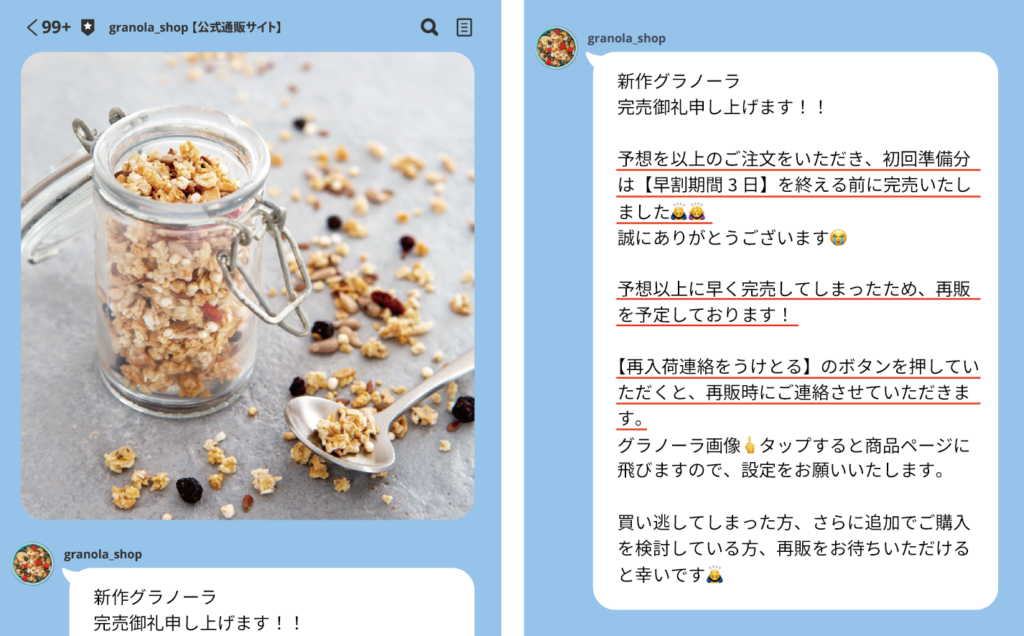This screenshot has width=1024, height=636.
Task: Tap the 買い逃してしまった方 paragraph
Action: (793, 549)
